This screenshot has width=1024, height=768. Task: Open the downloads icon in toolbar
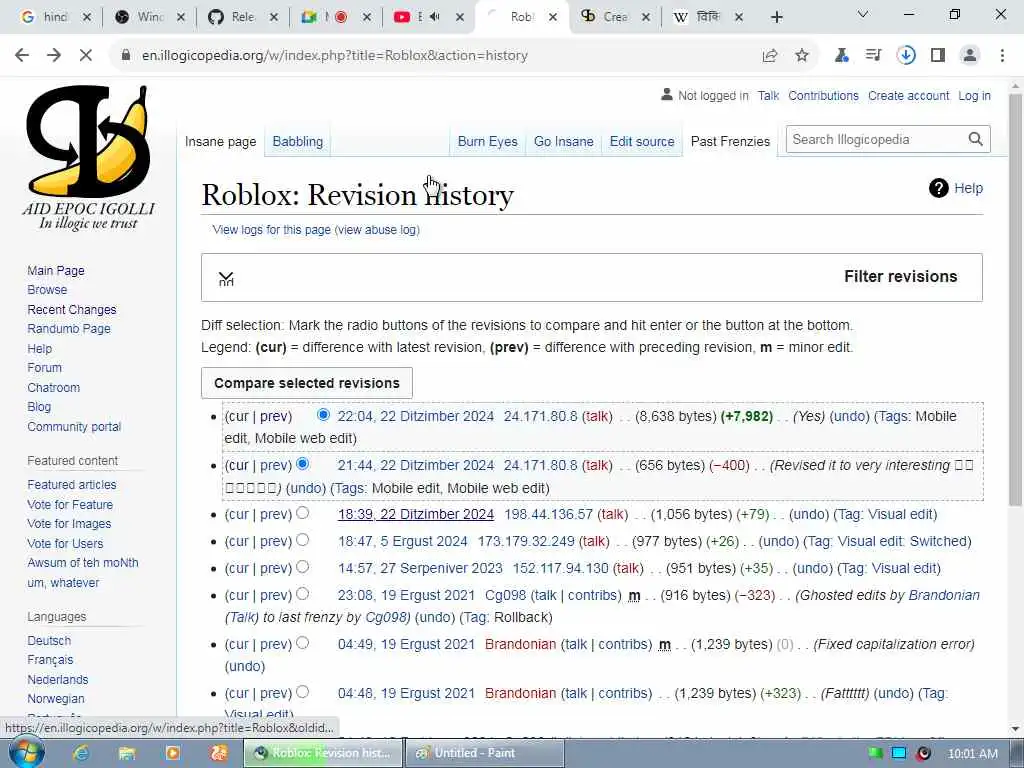(x=906, y=56)
